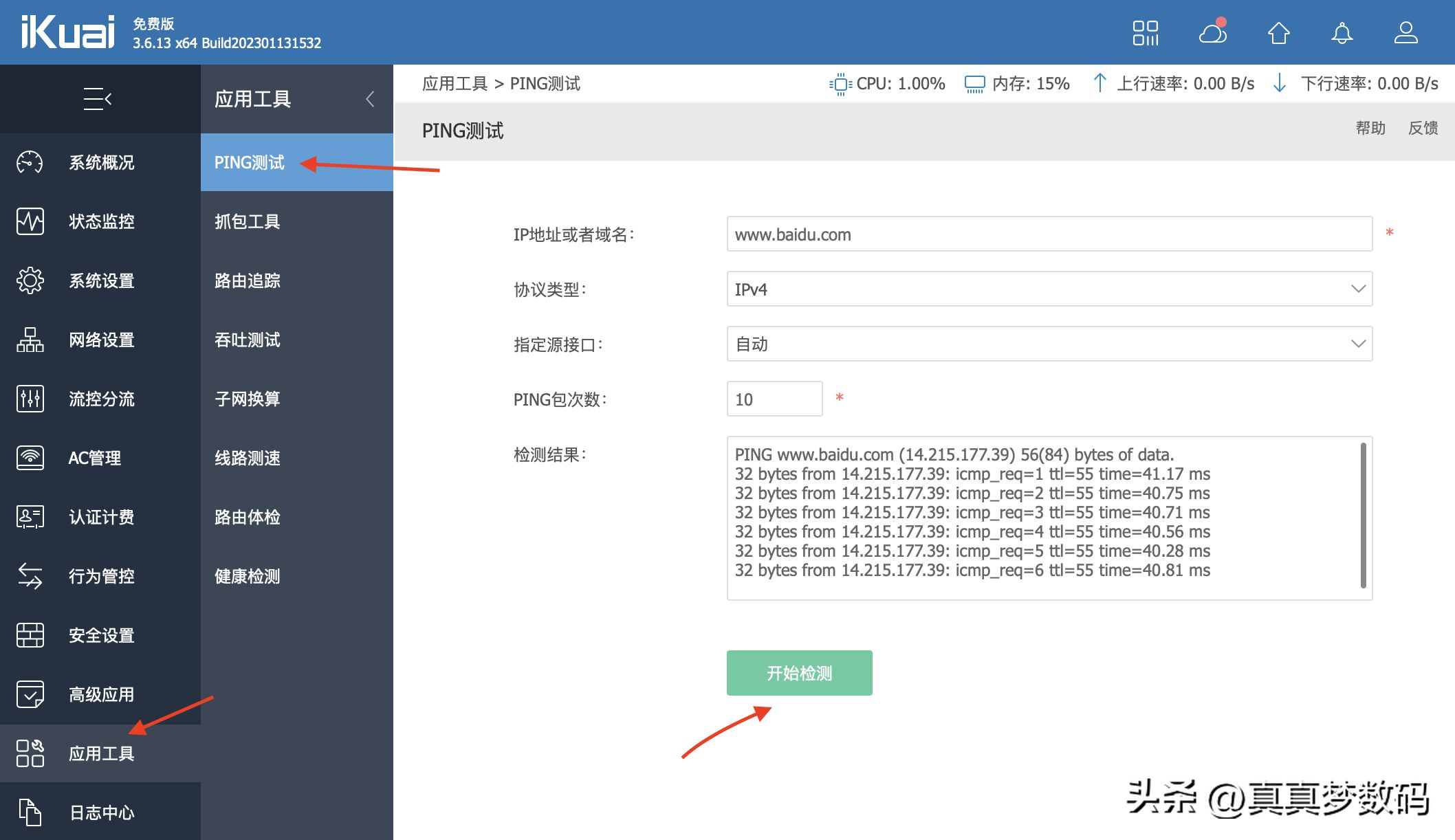
Task: Click the CPU: 1.00% readout
Action: coord(901,84)
